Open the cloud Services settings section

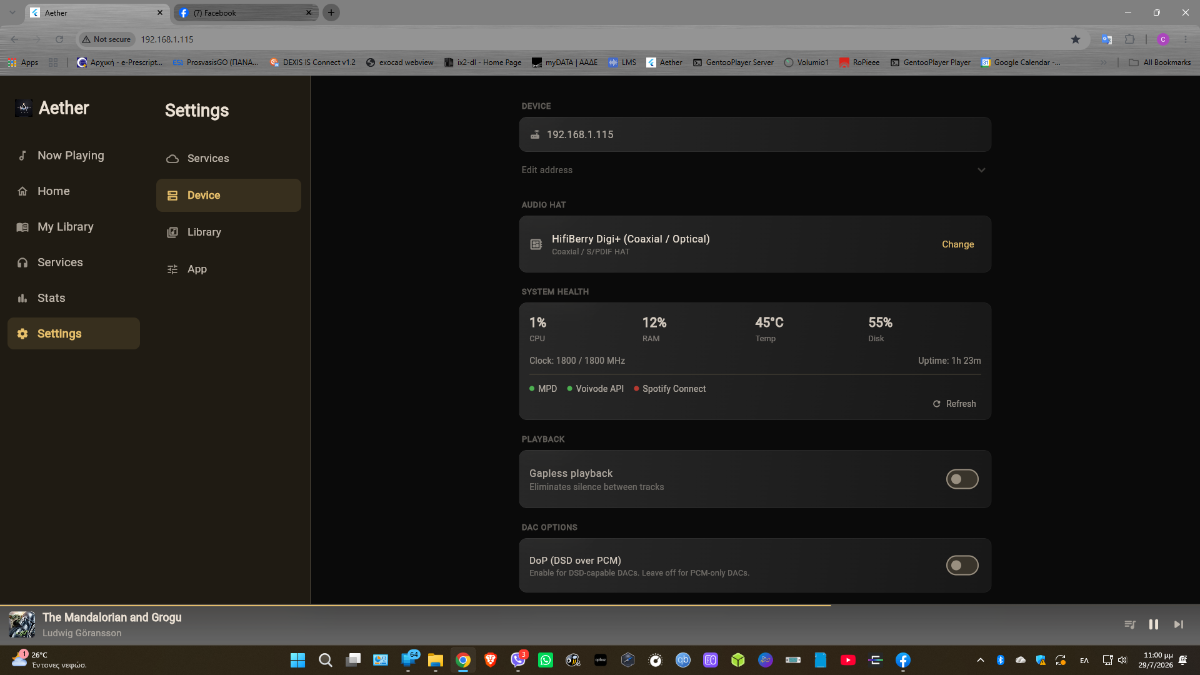pos(228,158)
